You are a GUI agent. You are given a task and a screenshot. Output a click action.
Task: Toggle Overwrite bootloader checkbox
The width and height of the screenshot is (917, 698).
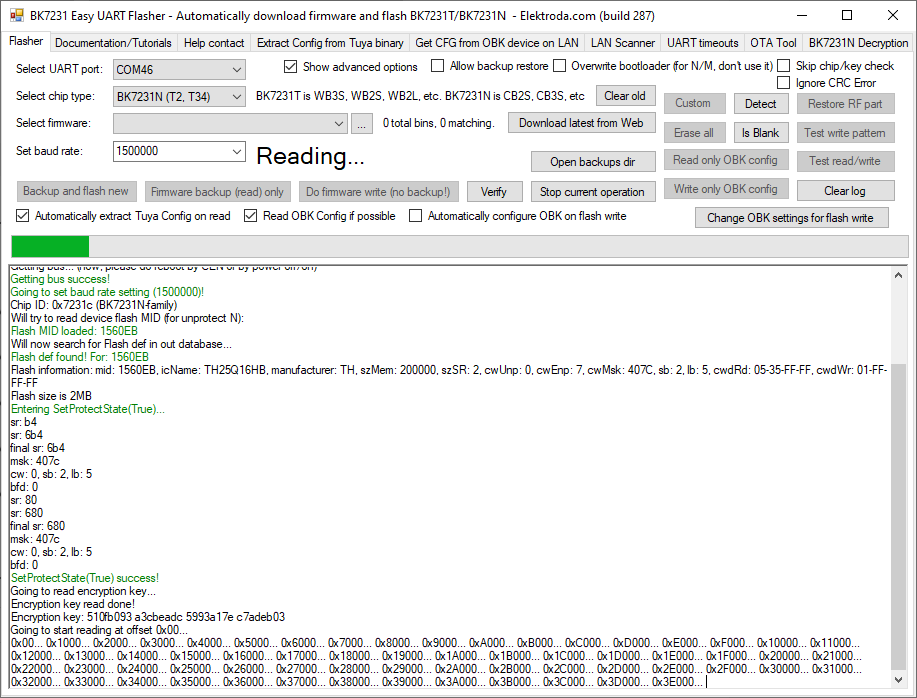click(x=560, y=66)
